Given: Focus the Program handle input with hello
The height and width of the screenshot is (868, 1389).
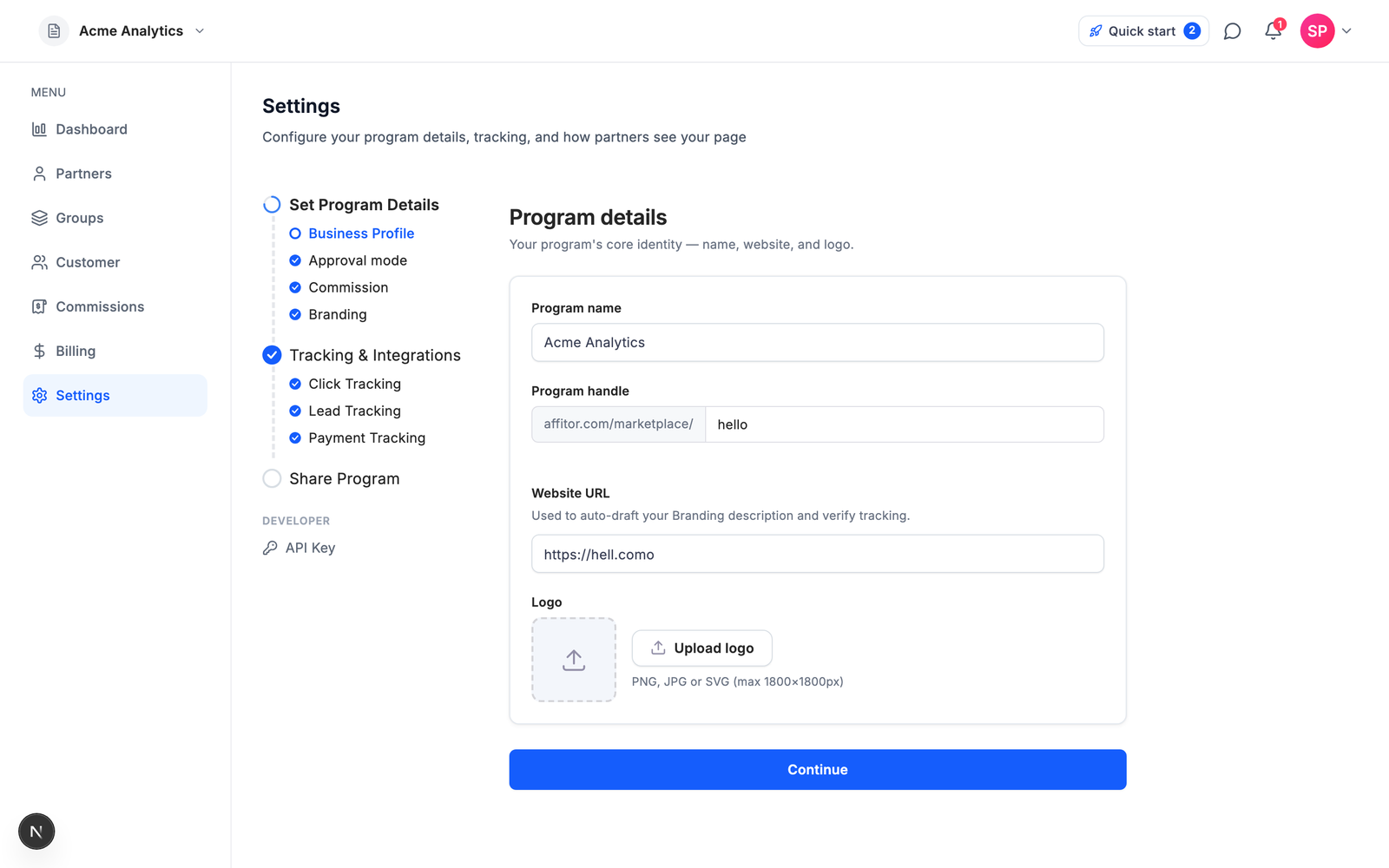Looking at the screenshot, I should pos(905,424).
